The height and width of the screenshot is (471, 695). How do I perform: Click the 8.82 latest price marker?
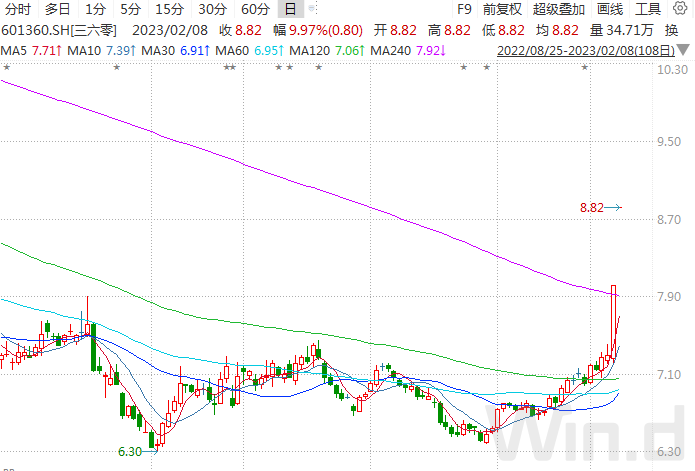pyautogui.click(x=601, y=207)
